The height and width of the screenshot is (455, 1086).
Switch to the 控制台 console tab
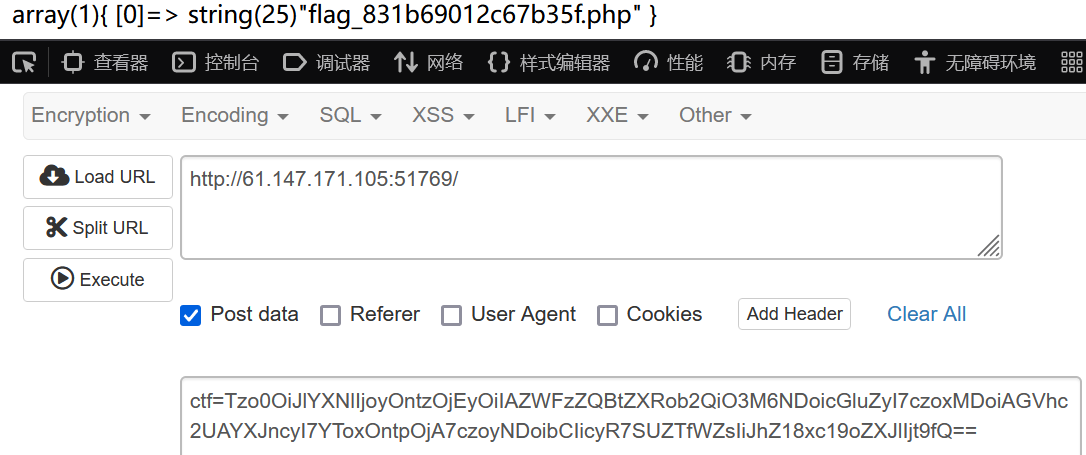(216, 63)
